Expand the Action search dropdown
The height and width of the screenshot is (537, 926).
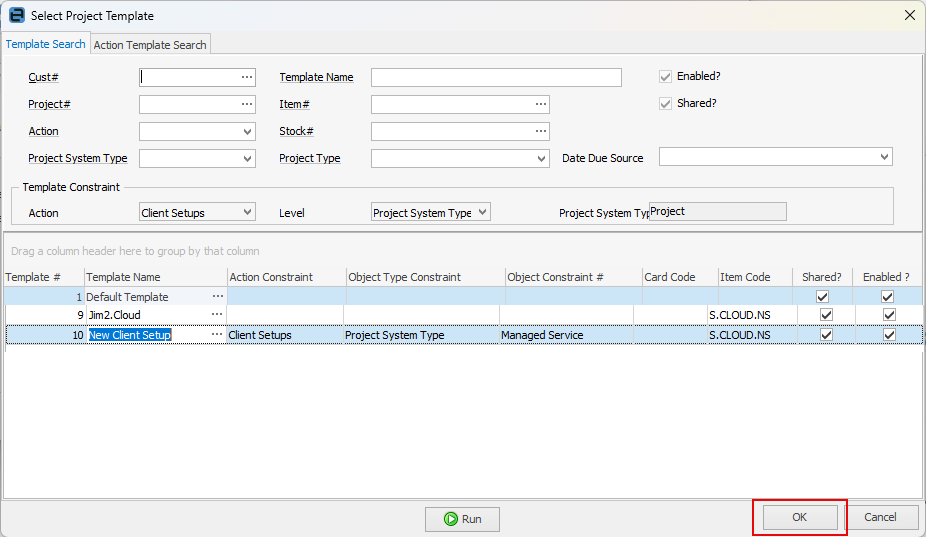247,132
